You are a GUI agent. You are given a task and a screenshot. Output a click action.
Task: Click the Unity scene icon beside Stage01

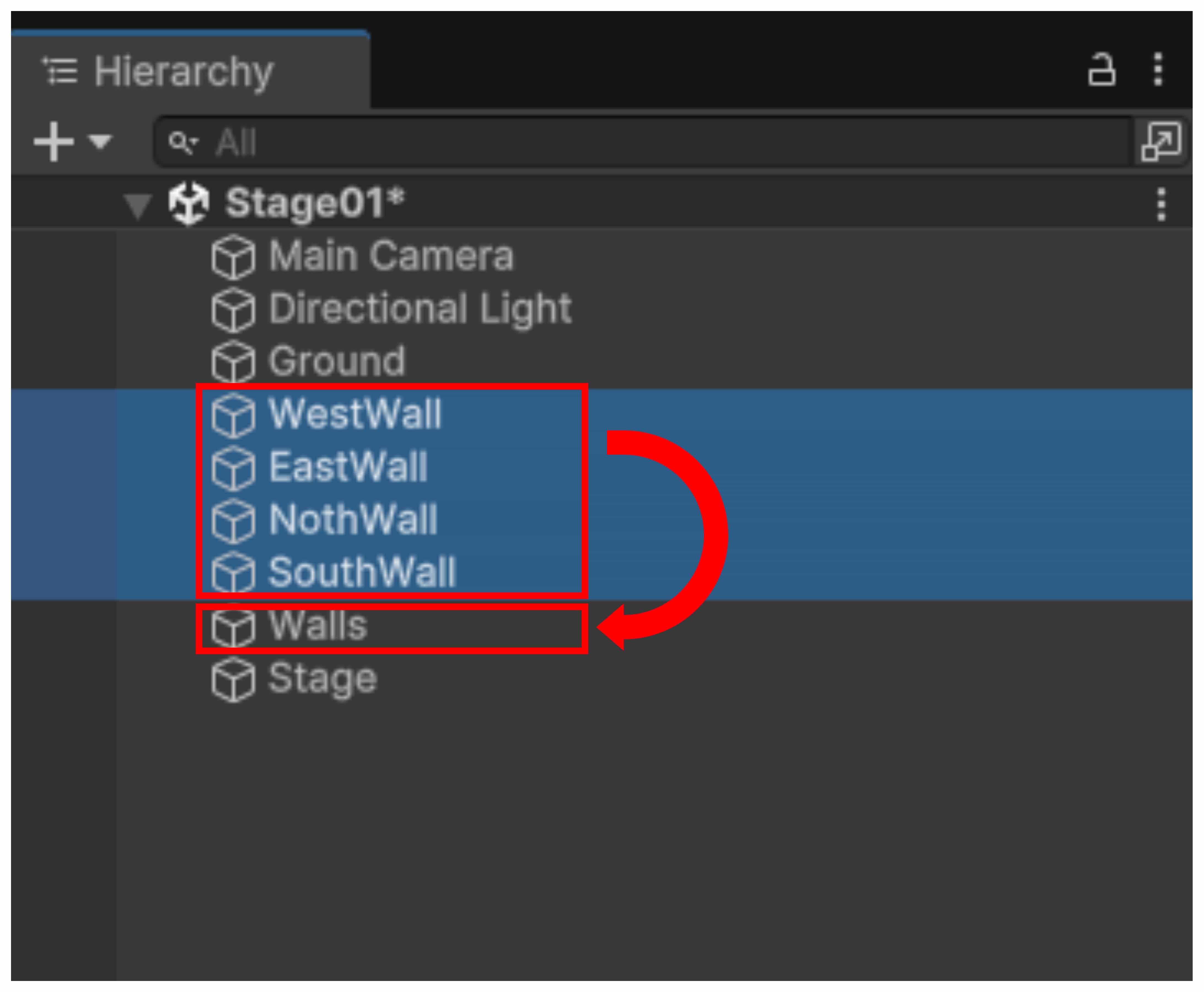click(189, 203)
